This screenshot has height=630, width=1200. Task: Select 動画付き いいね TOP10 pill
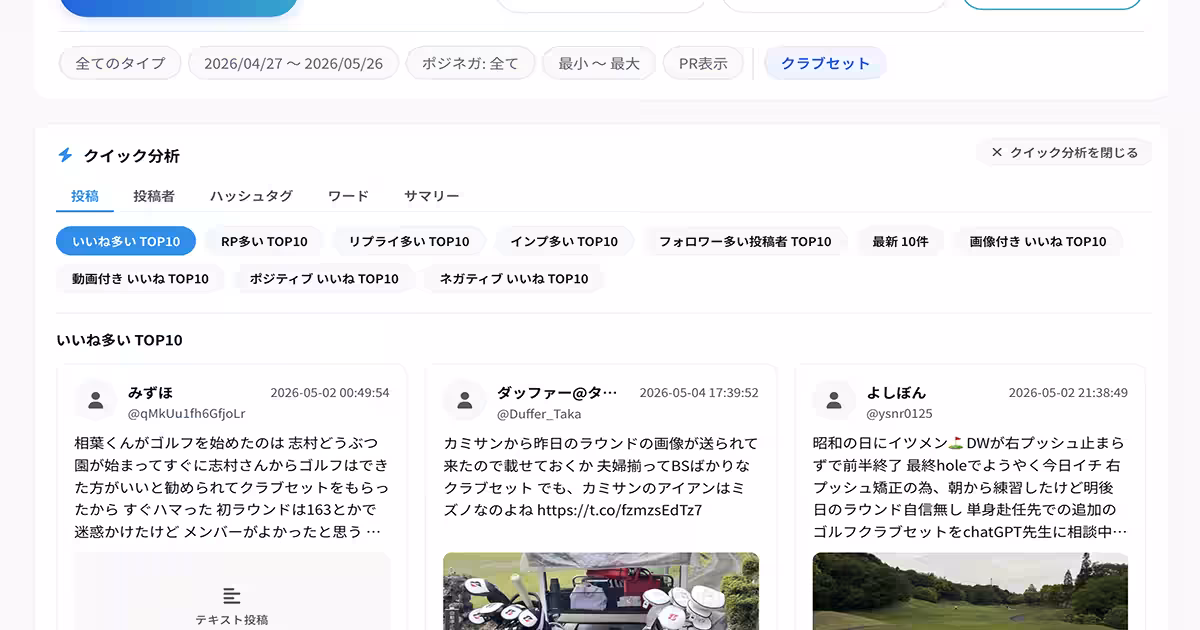[x=140, y=278]
